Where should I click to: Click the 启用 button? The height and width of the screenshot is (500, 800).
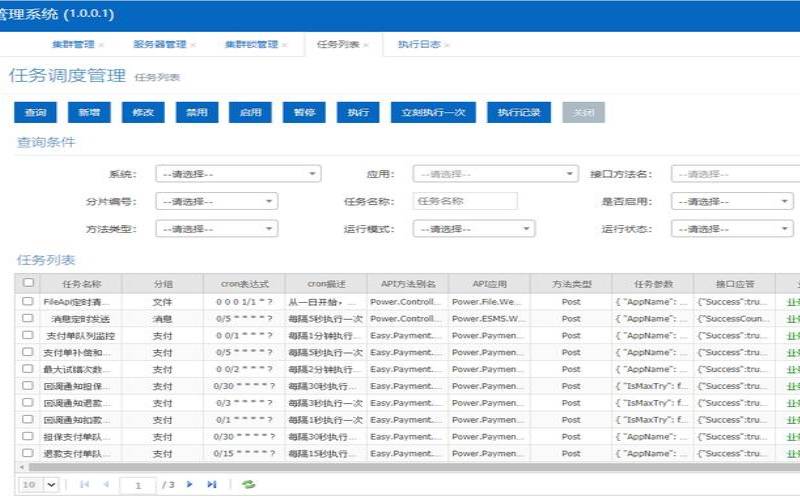(251, 113)
